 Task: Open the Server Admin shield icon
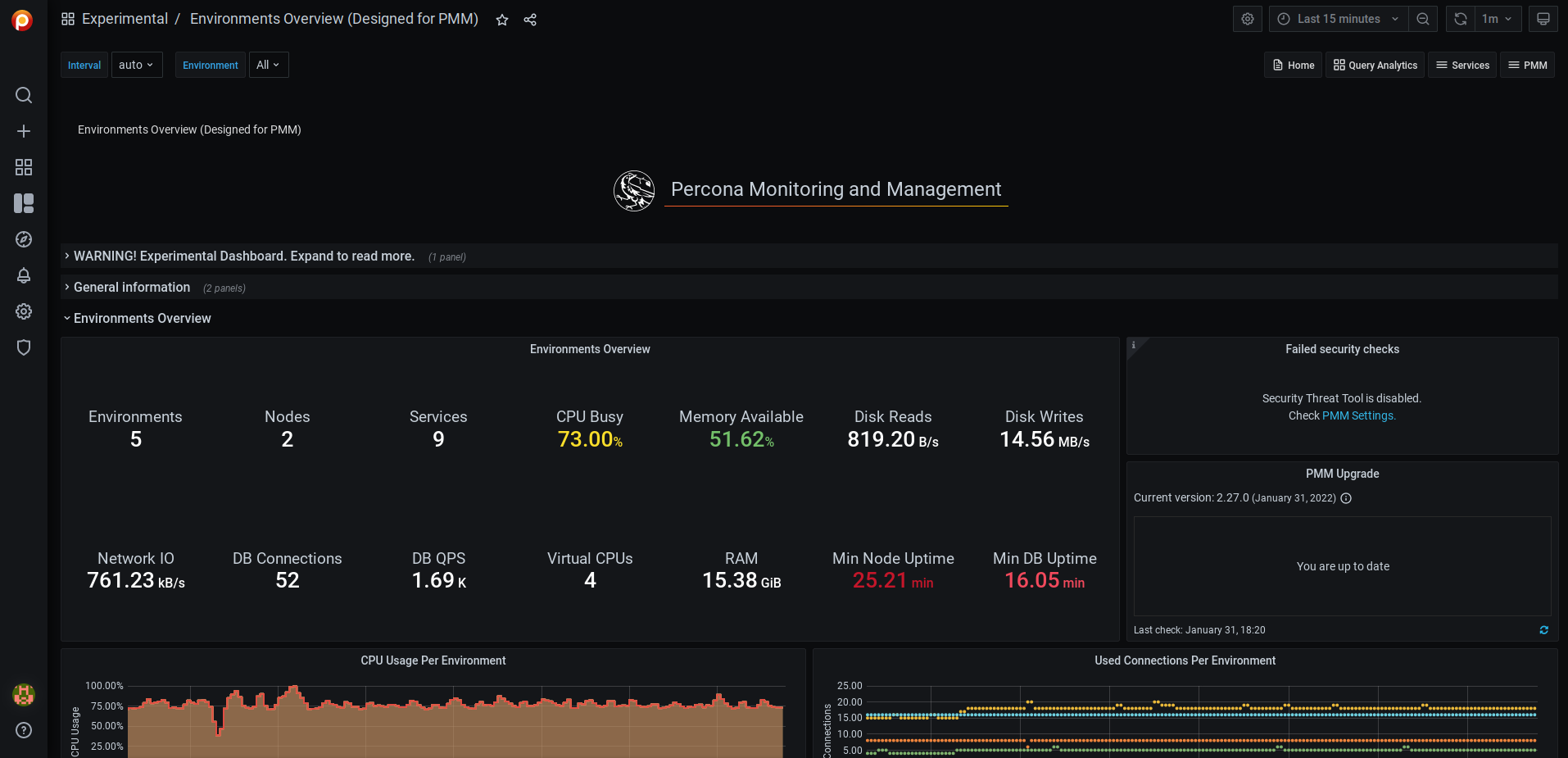(24, 347)
